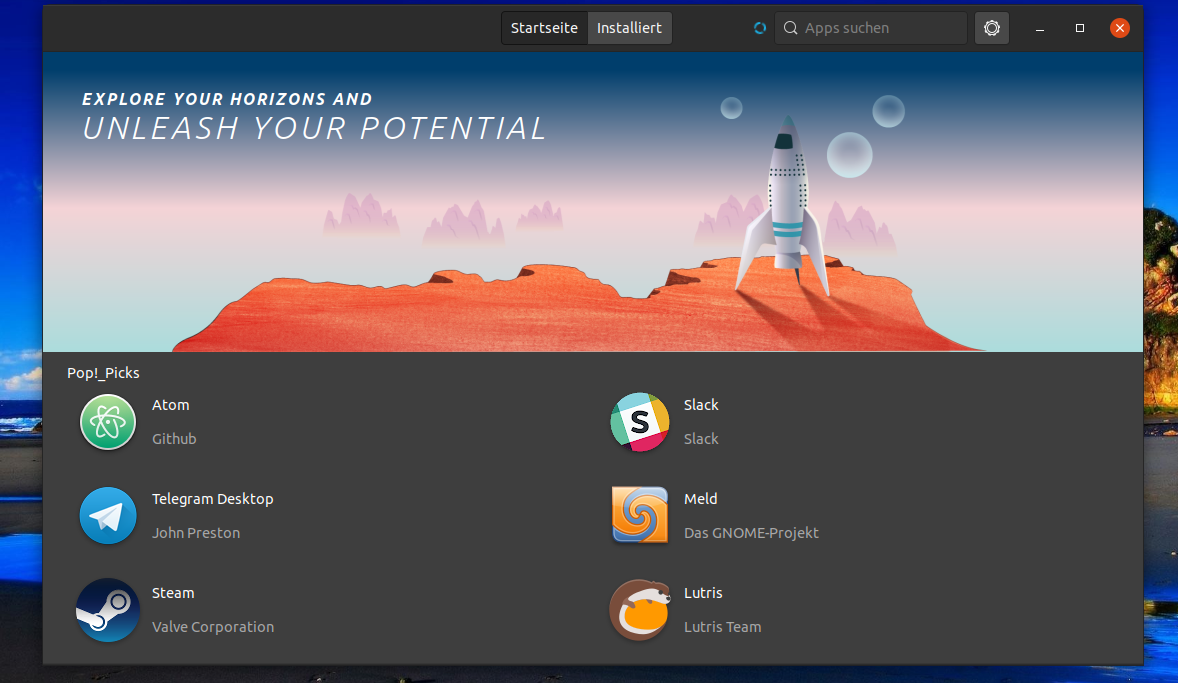Click the magnifier icon in search box
The height and width of the screenshot is (683, 1178).
point(790,29)
